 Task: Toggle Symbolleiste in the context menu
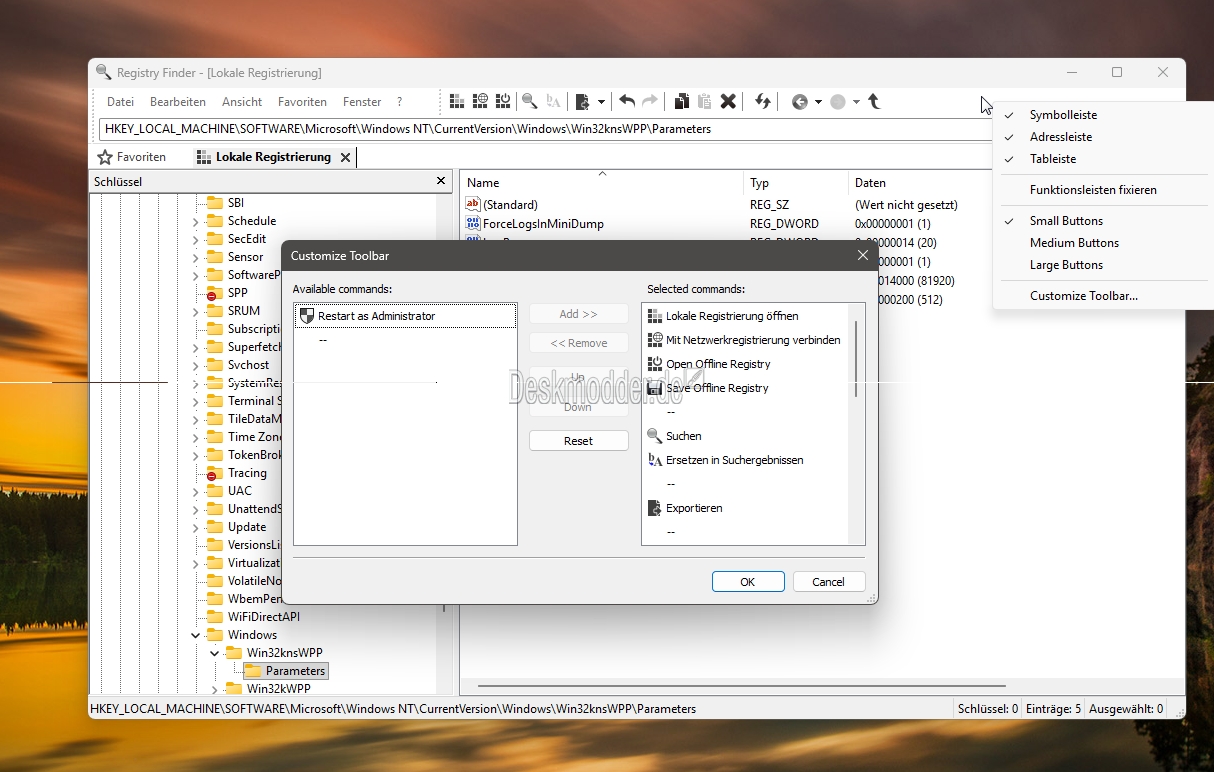click(x=1063, y=115)
